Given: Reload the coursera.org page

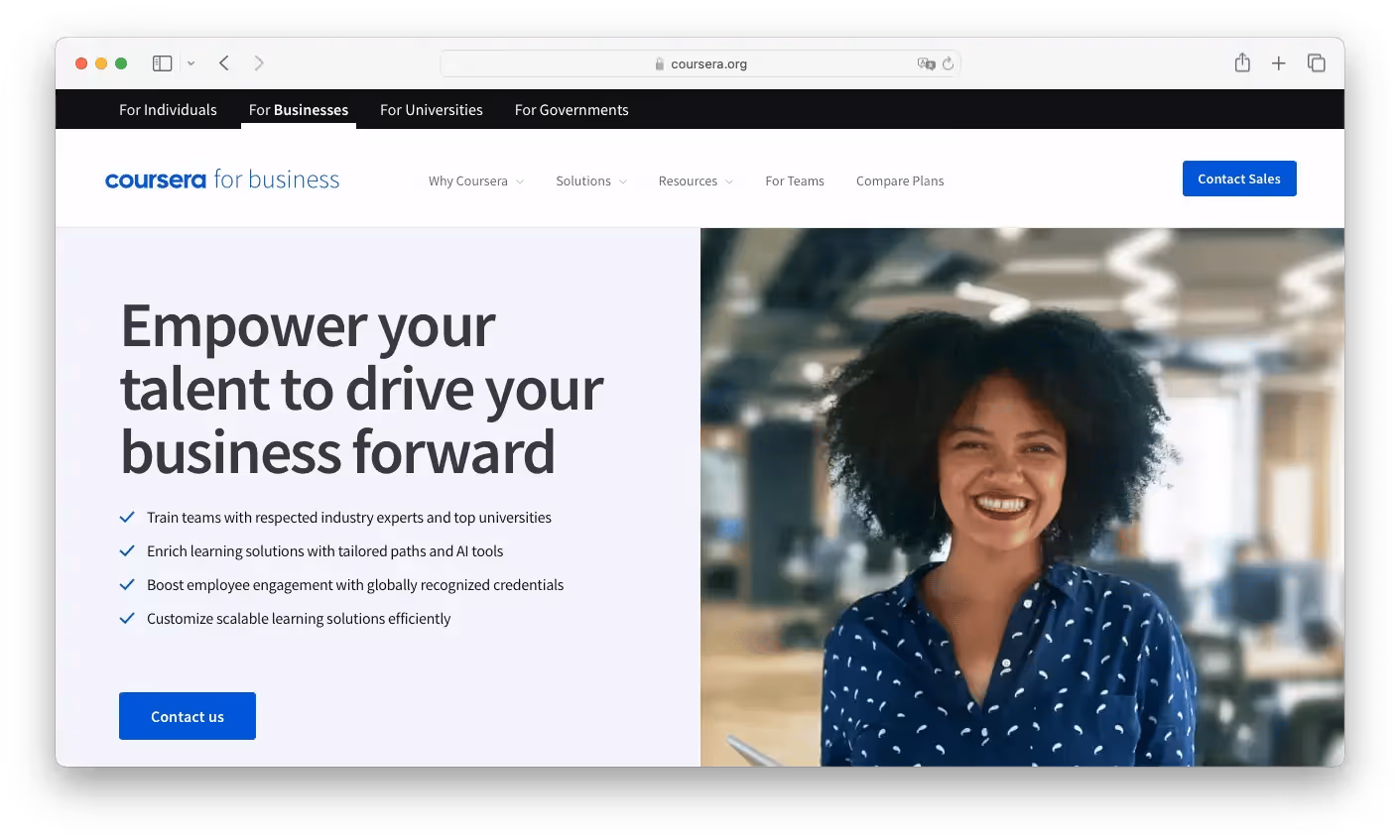Looking at the screenshot, I should point(949,63).
